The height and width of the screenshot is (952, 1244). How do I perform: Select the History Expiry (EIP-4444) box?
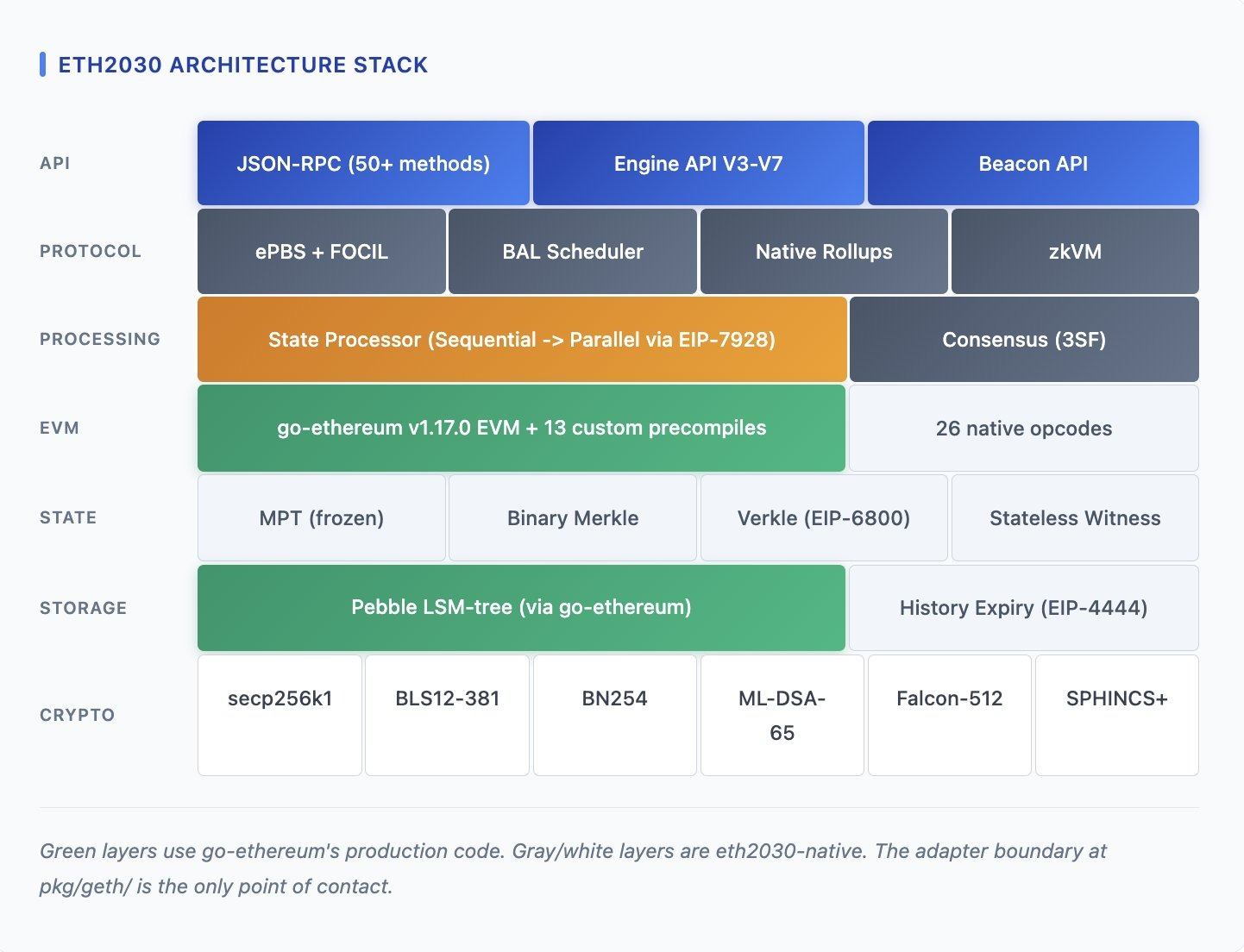point(1024,608)
